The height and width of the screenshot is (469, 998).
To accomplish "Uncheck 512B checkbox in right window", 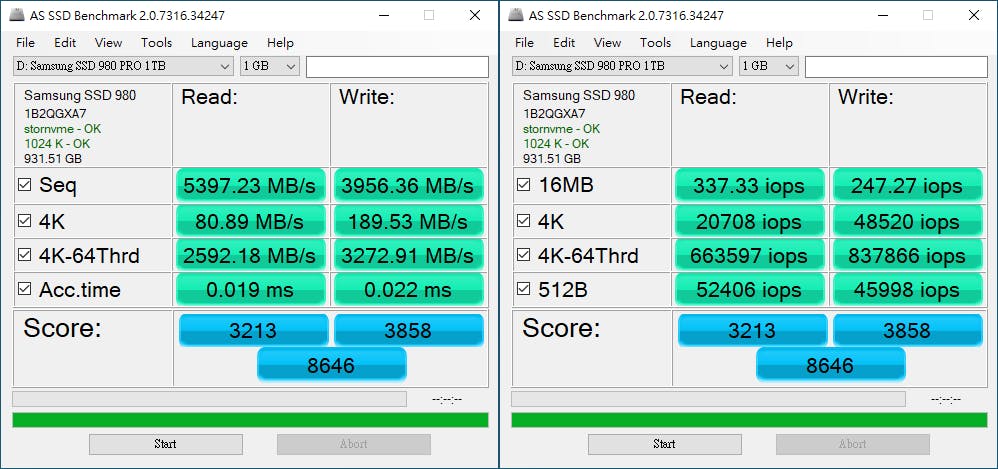I will (523, 289).
